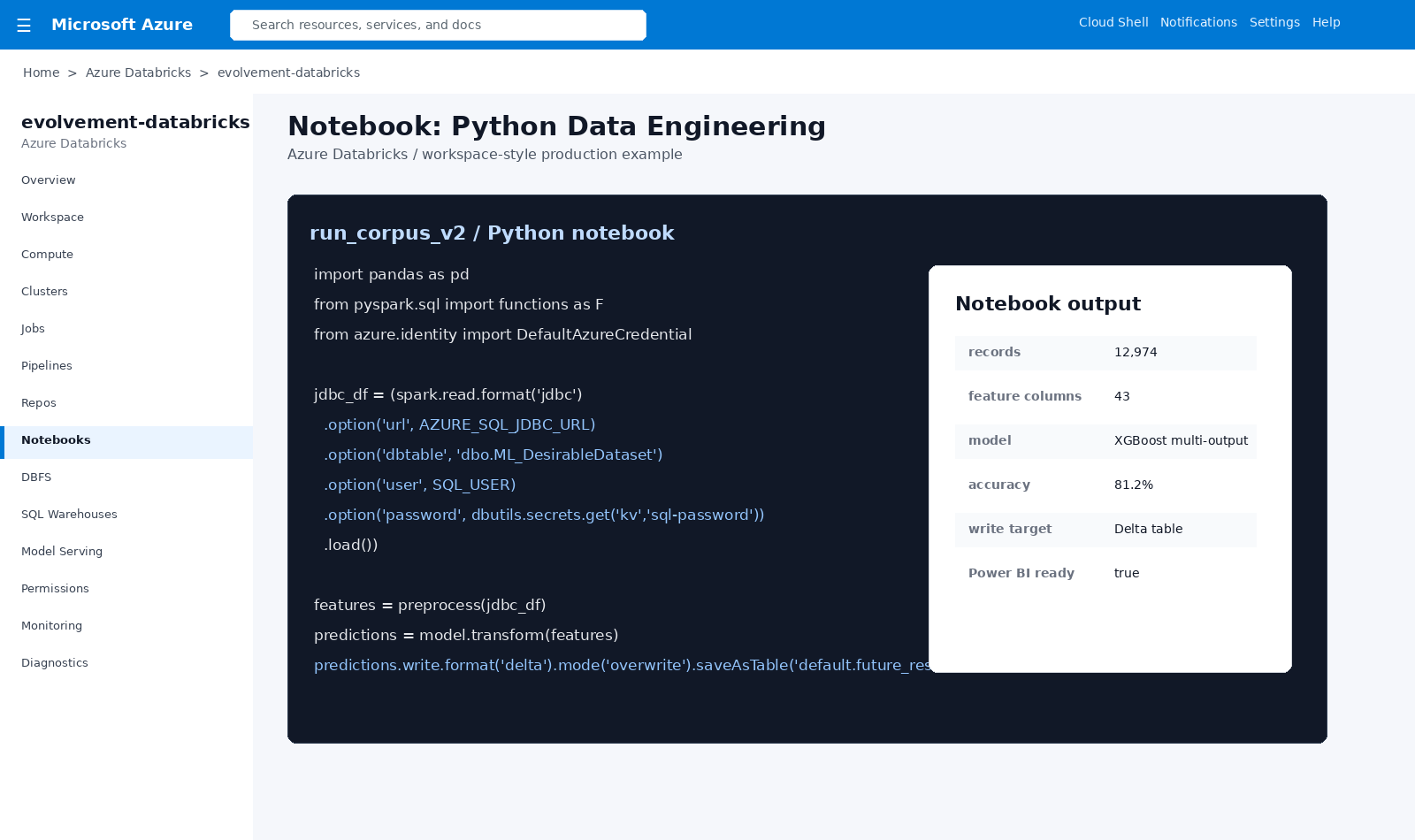Open Help in top bar

[1326, 22]
